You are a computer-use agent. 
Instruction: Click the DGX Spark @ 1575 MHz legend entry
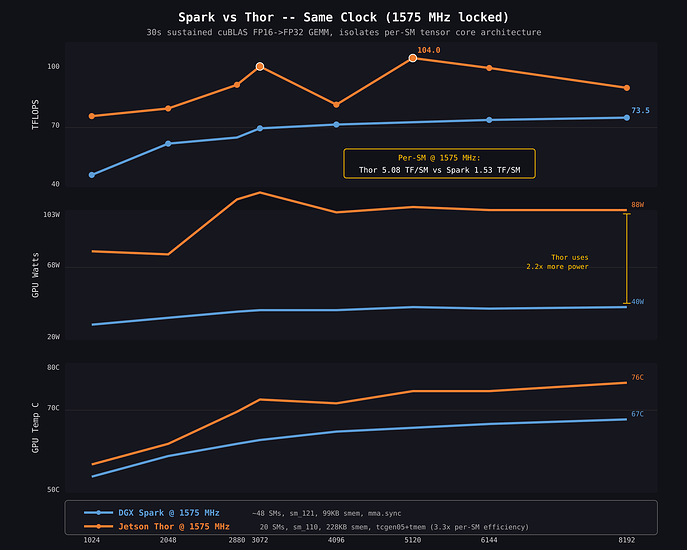point(152,513)
